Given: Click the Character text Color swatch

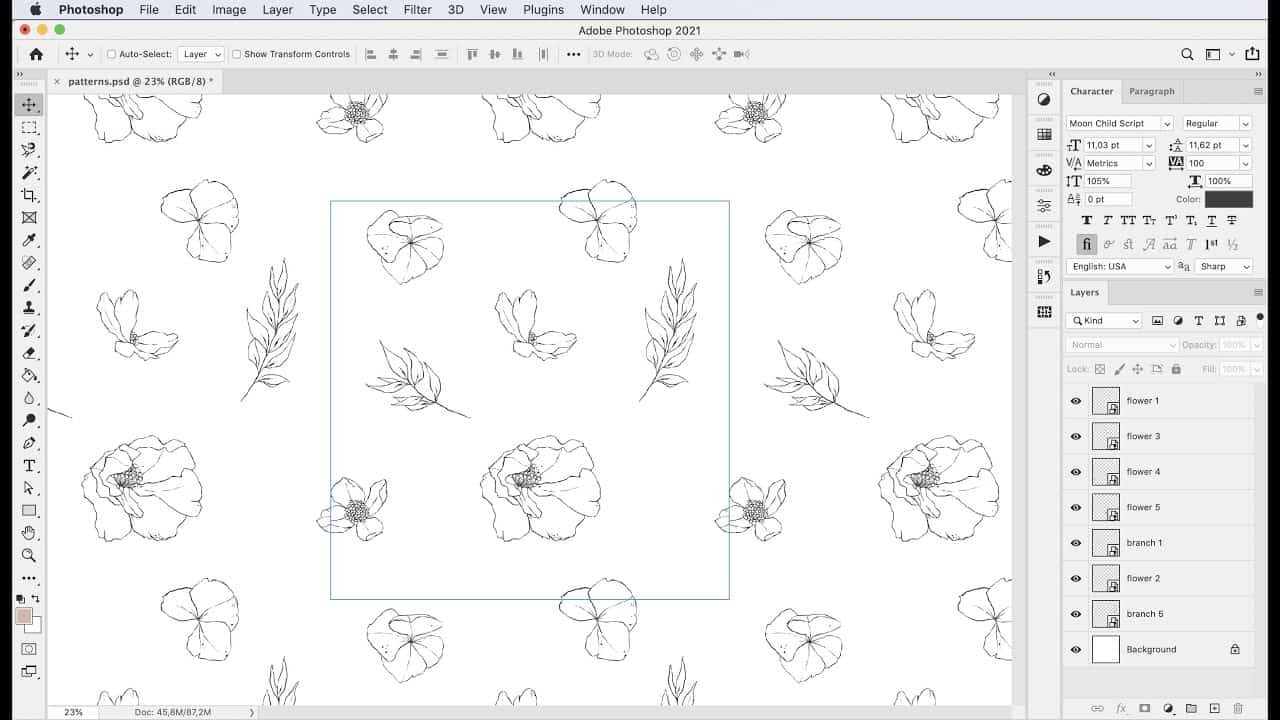Looking at the screenshot, I should click(1229, 199).
